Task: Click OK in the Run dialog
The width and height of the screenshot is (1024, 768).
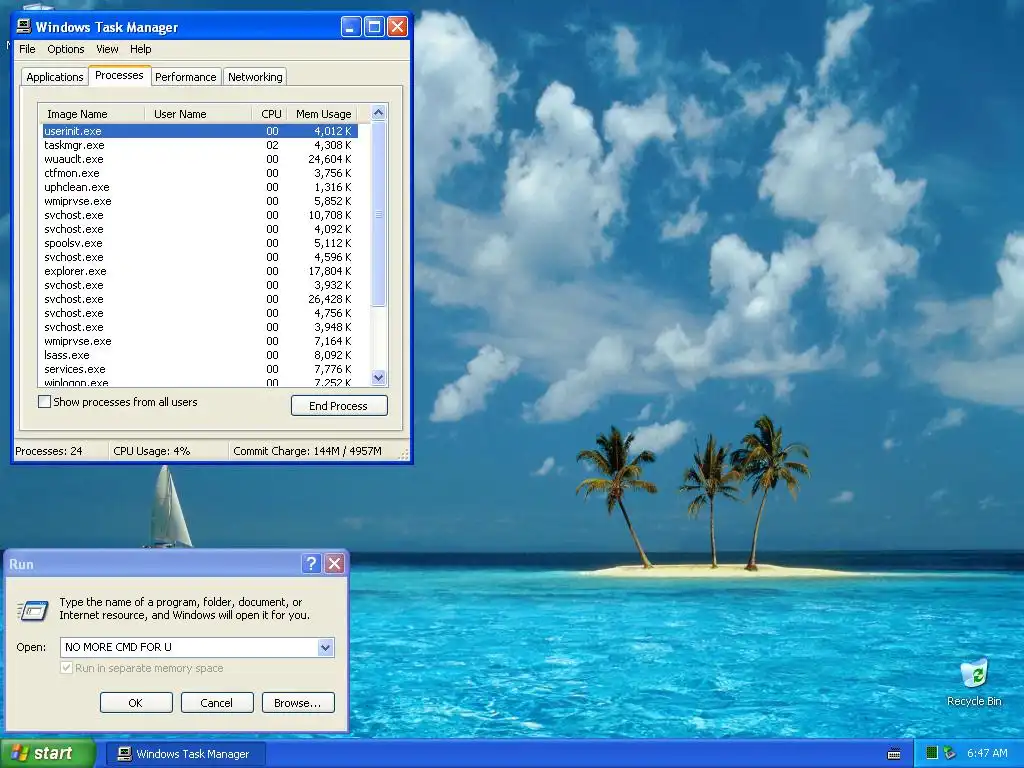Action: point(136,703)
